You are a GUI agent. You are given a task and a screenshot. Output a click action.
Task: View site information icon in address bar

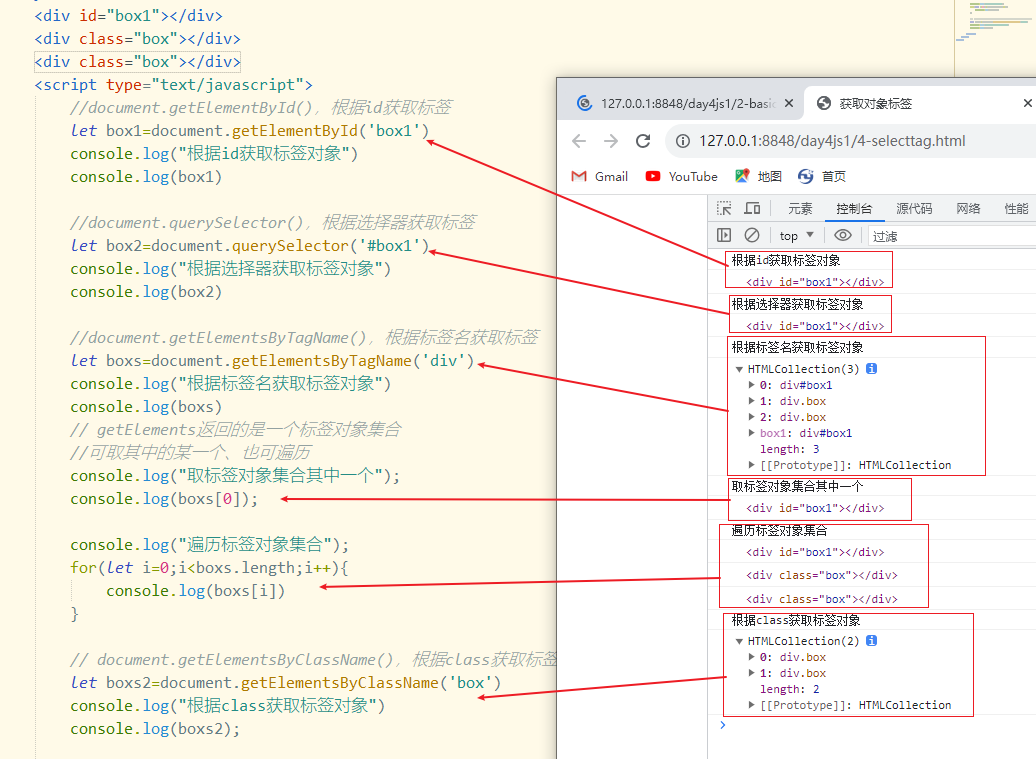pos(683,141)
